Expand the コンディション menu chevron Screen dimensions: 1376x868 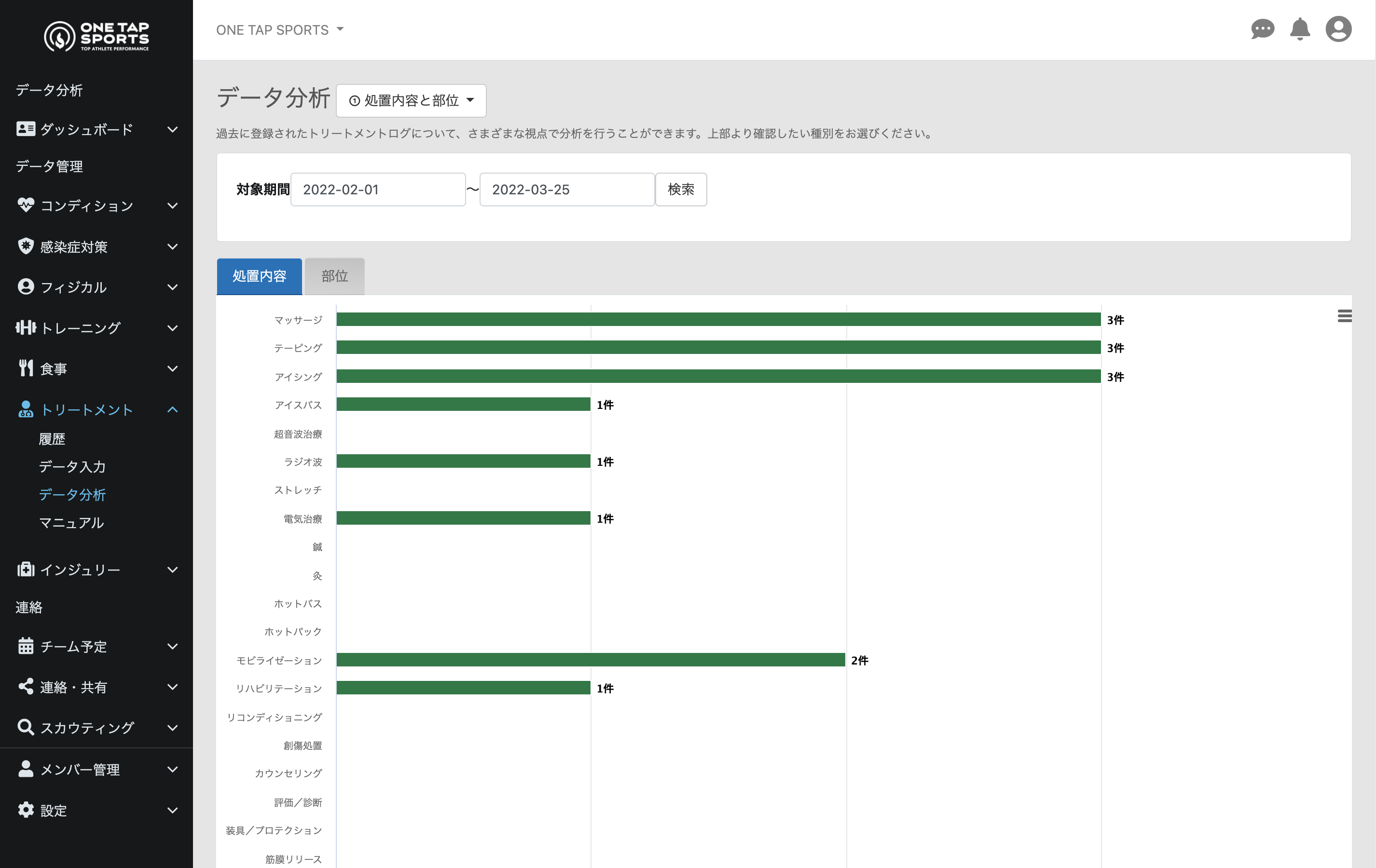click(x=173, y=205)
